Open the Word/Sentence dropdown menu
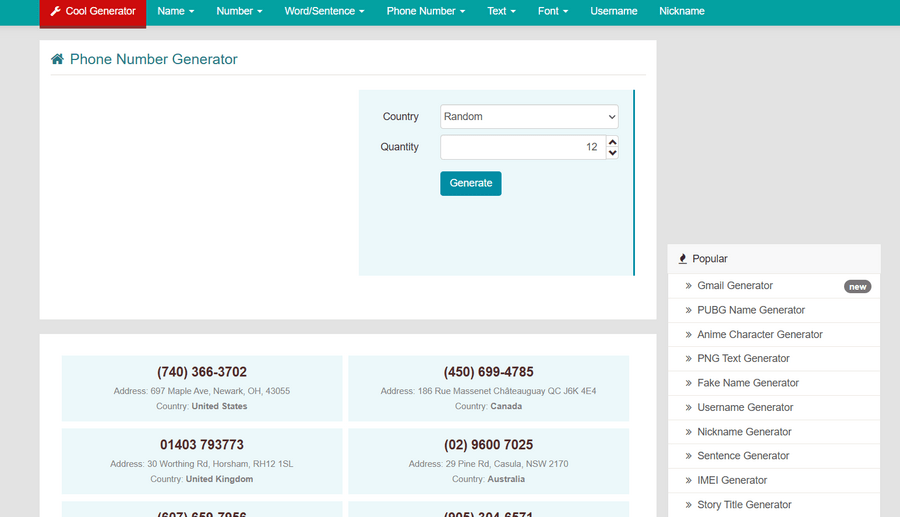Screen dimensions: 900x517 tap(324, 11)
